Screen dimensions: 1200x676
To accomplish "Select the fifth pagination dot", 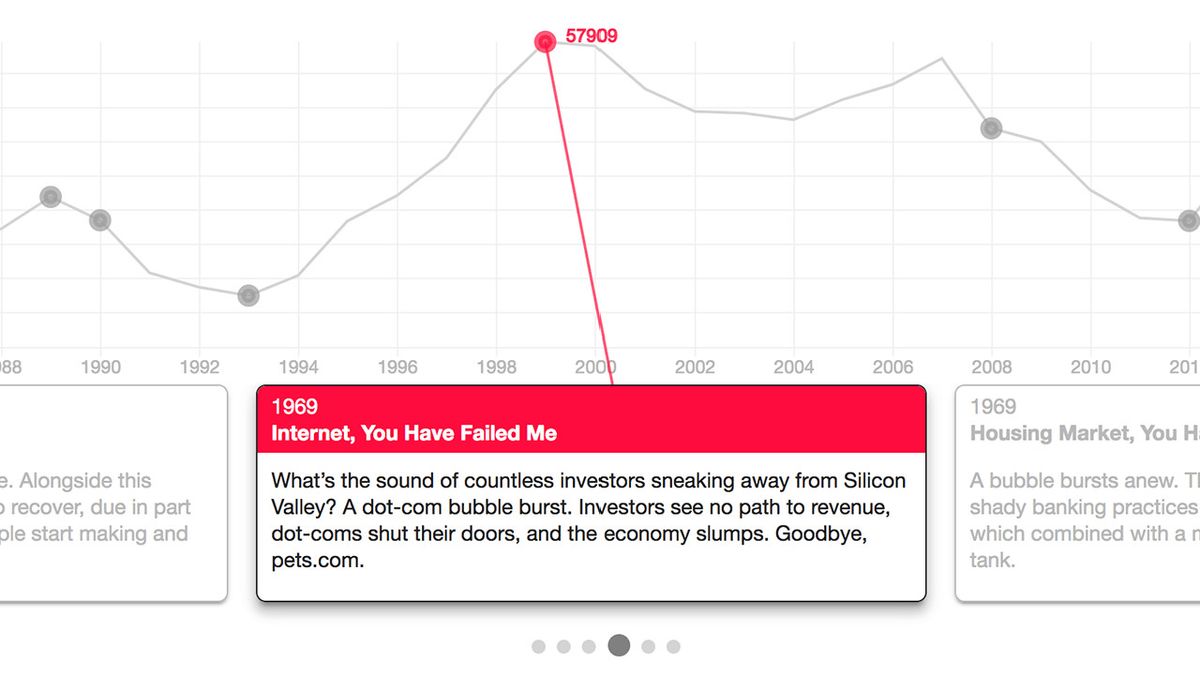I will pyautogui.click(x=648, y=647).
